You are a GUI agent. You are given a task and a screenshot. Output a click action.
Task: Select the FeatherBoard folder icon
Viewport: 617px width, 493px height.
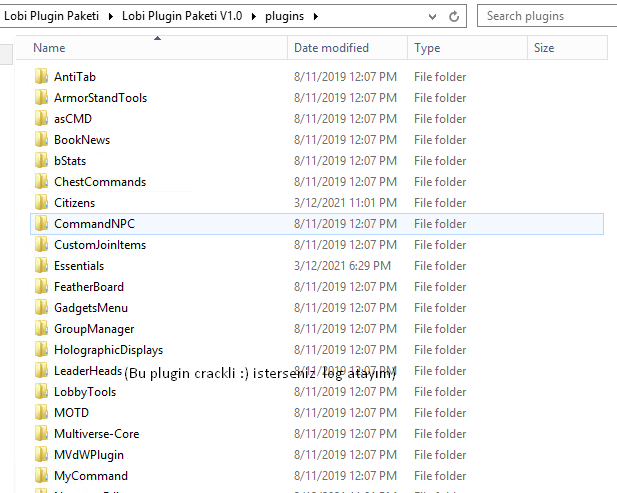click(x=41, y=286)
